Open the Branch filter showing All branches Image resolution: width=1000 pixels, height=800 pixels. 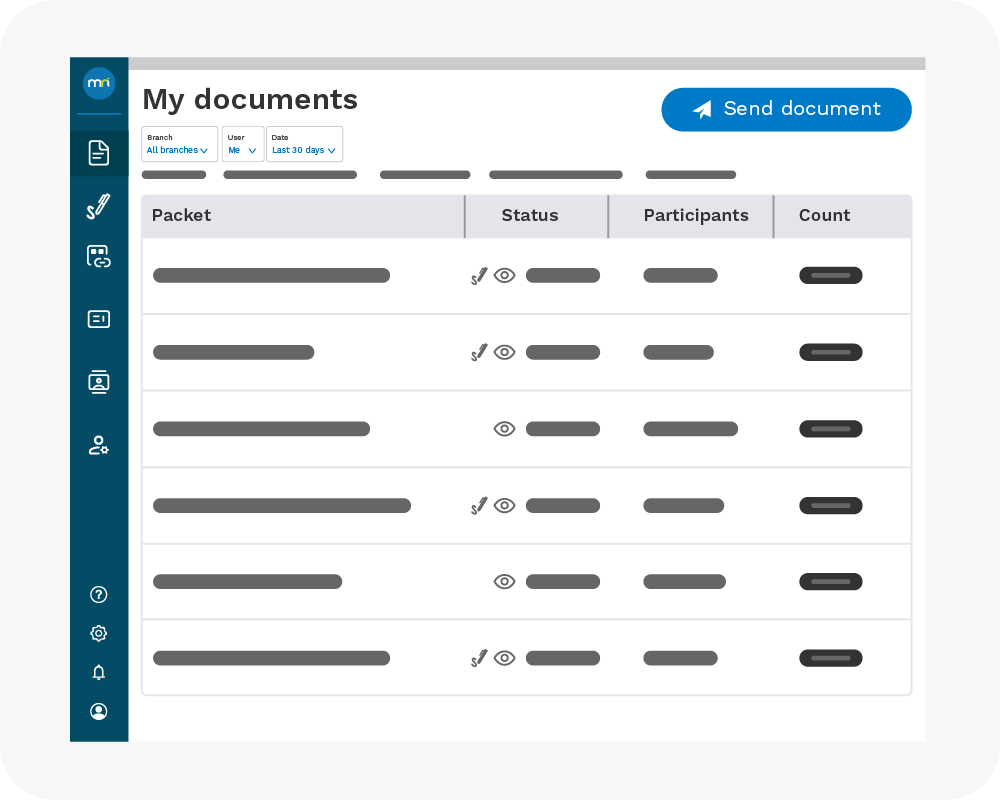pos(179,144)
